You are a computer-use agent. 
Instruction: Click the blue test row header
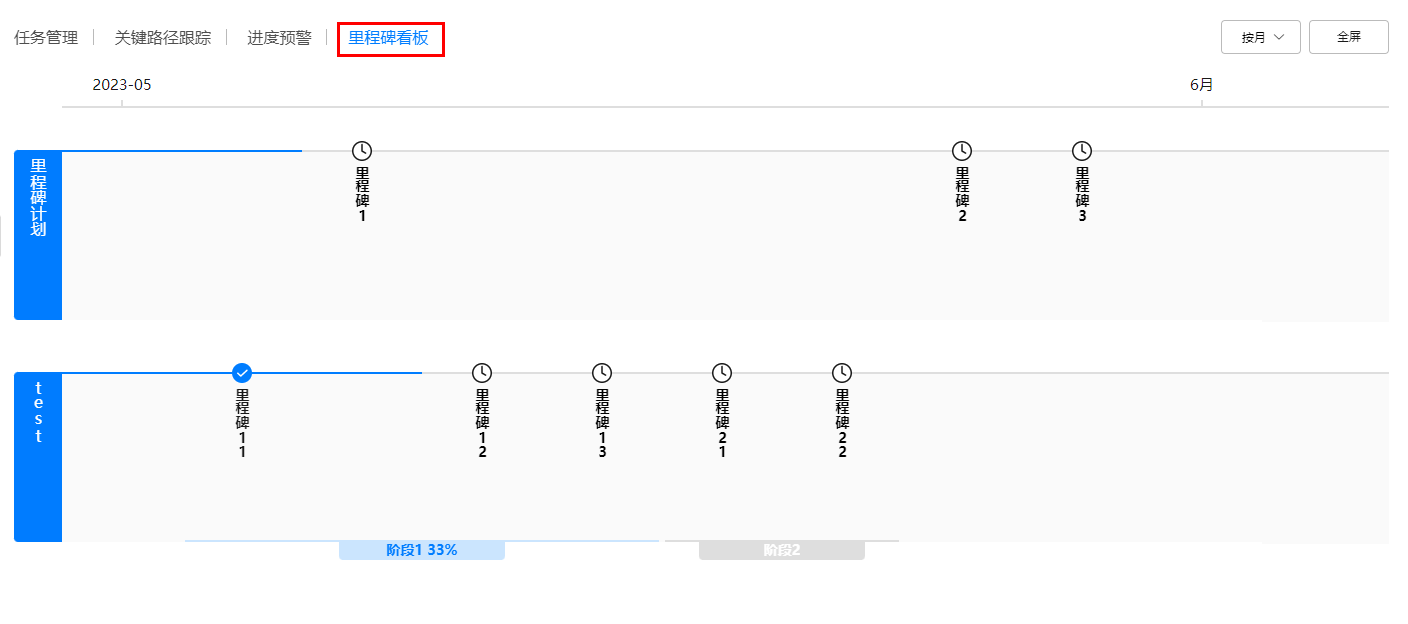(x=38, y=457)
